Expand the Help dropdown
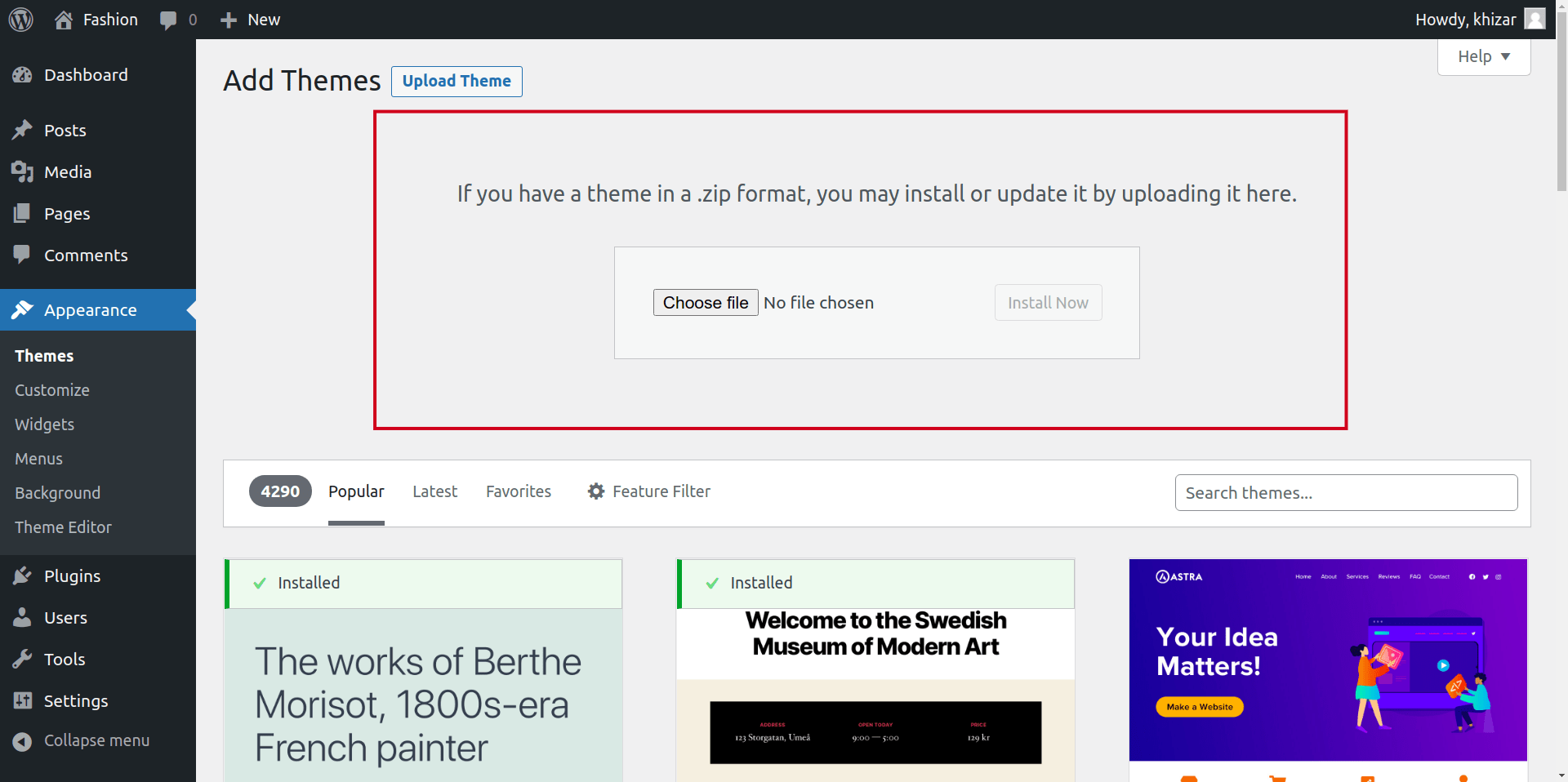Viewport: 1568px width, 782px height. click(1483, 56)
